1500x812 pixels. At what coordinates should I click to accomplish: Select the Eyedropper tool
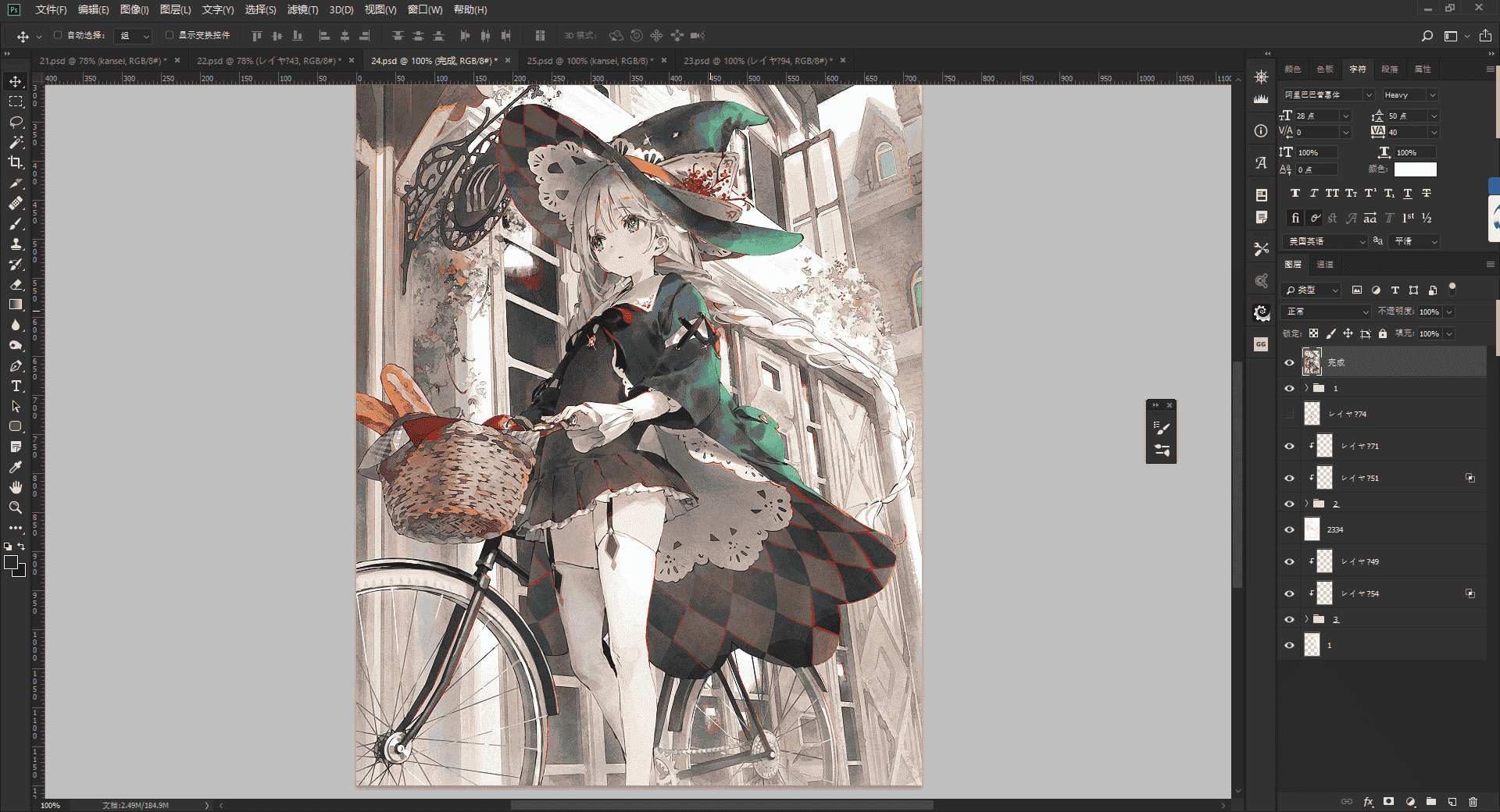click(16, 467)
